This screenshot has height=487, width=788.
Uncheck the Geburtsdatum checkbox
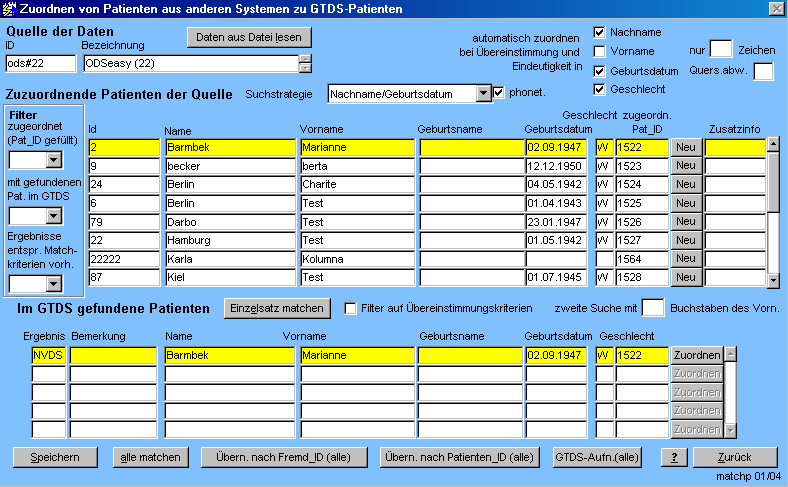pyautogui.click(x=599, y=71)
